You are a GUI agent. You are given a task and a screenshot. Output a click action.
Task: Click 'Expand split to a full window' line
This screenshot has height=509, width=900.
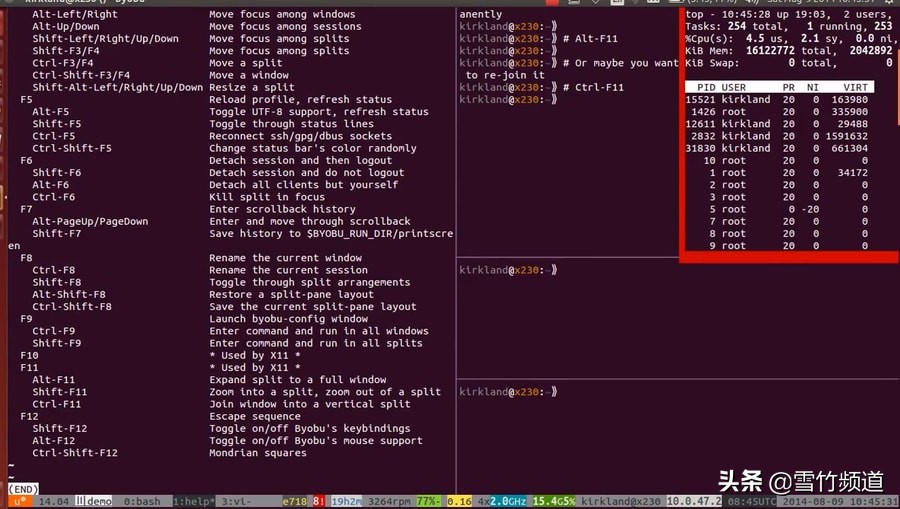(298, 379)
